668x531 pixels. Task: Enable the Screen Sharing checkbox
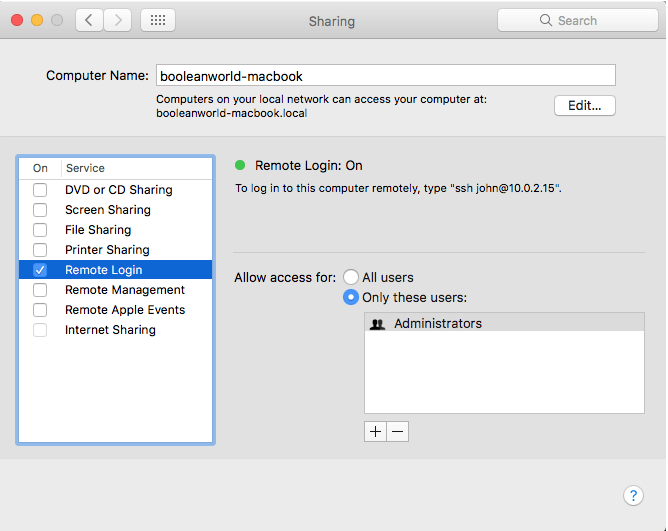pyautogui.click(x=40, y=210)
